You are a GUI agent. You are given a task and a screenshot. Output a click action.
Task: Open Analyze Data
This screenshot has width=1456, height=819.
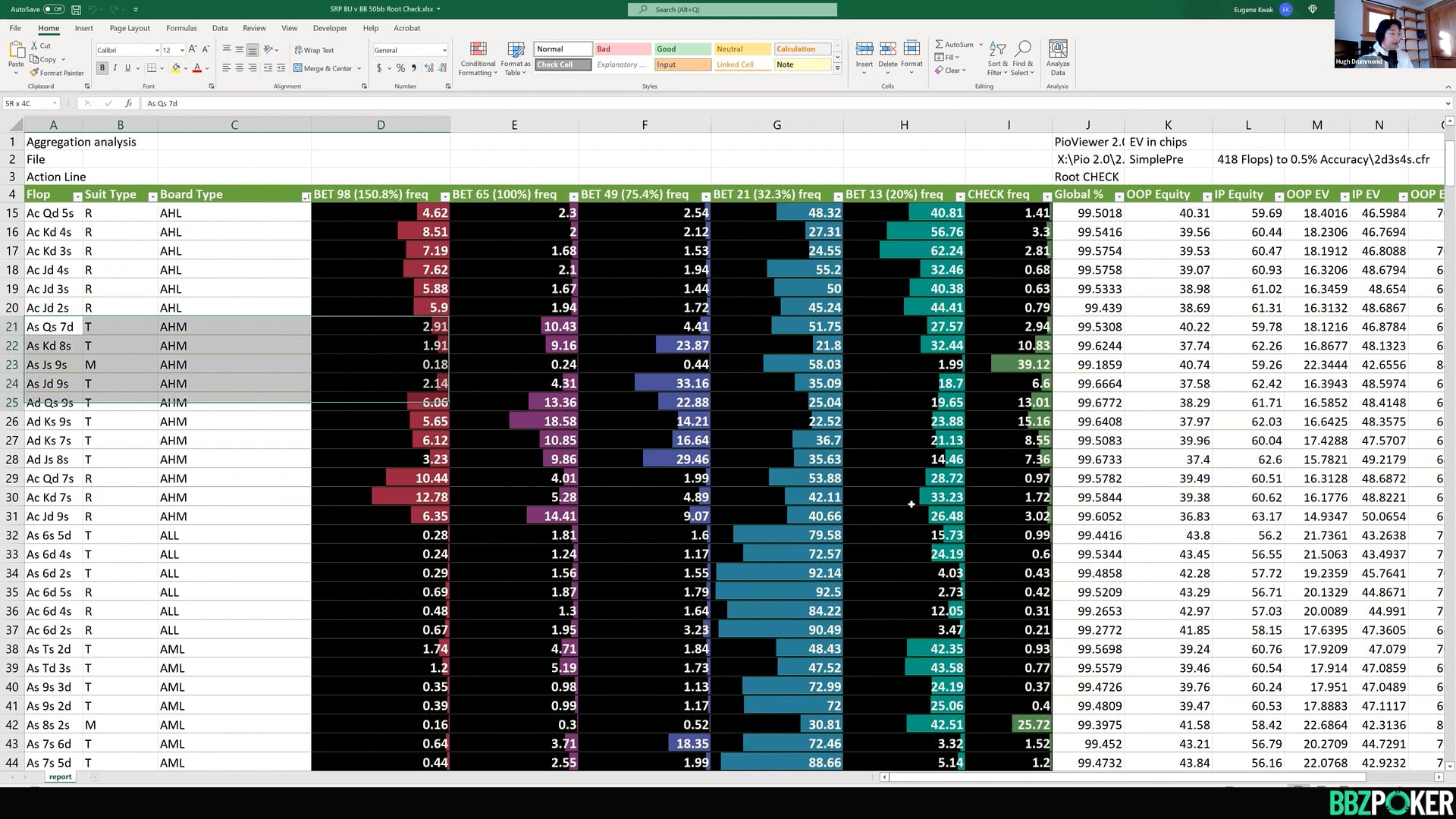coord(1057,58)
